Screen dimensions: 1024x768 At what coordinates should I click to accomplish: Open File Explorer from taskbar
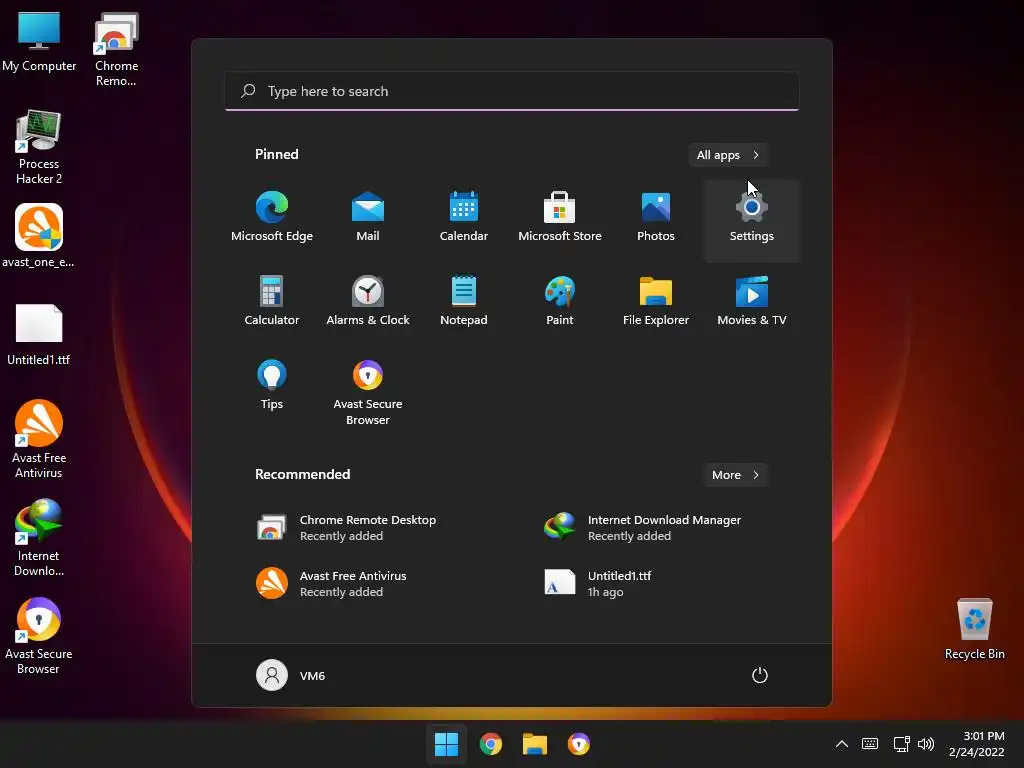(534, 744)
